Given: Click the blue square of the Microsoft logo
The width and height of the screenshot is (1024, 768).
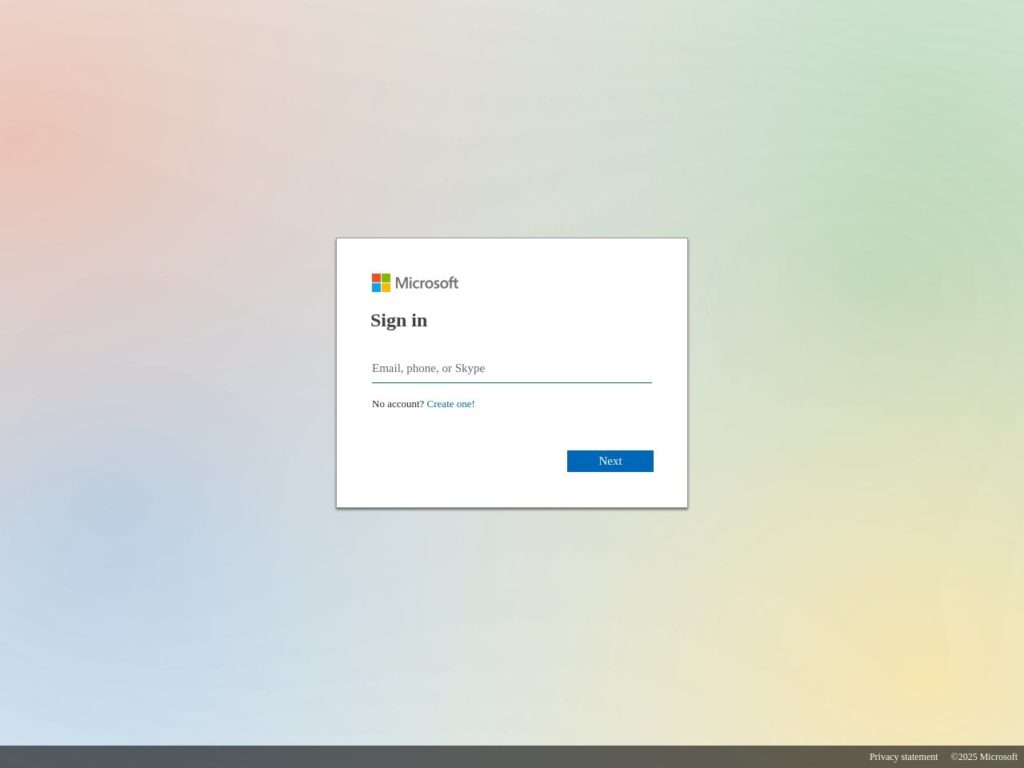Looking at the screenshot, I should [x=377, y=287].
